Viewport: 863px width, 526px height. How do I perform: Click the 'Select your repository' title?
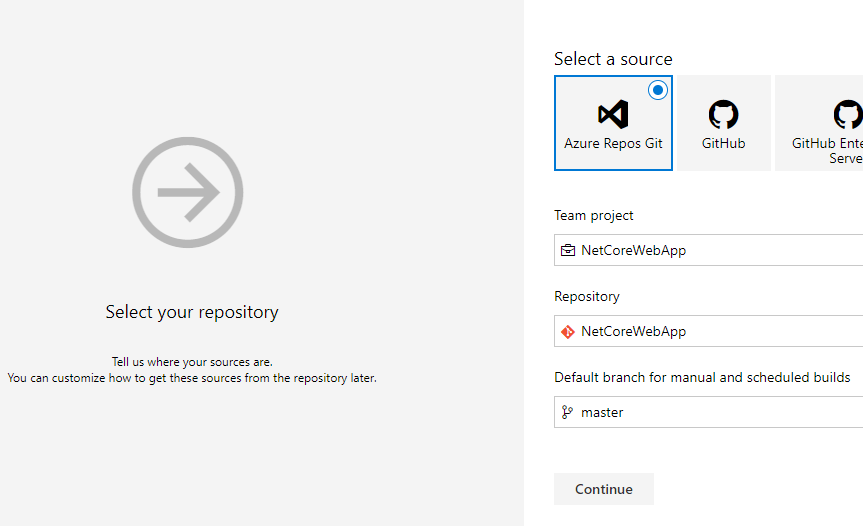point(192,312)
